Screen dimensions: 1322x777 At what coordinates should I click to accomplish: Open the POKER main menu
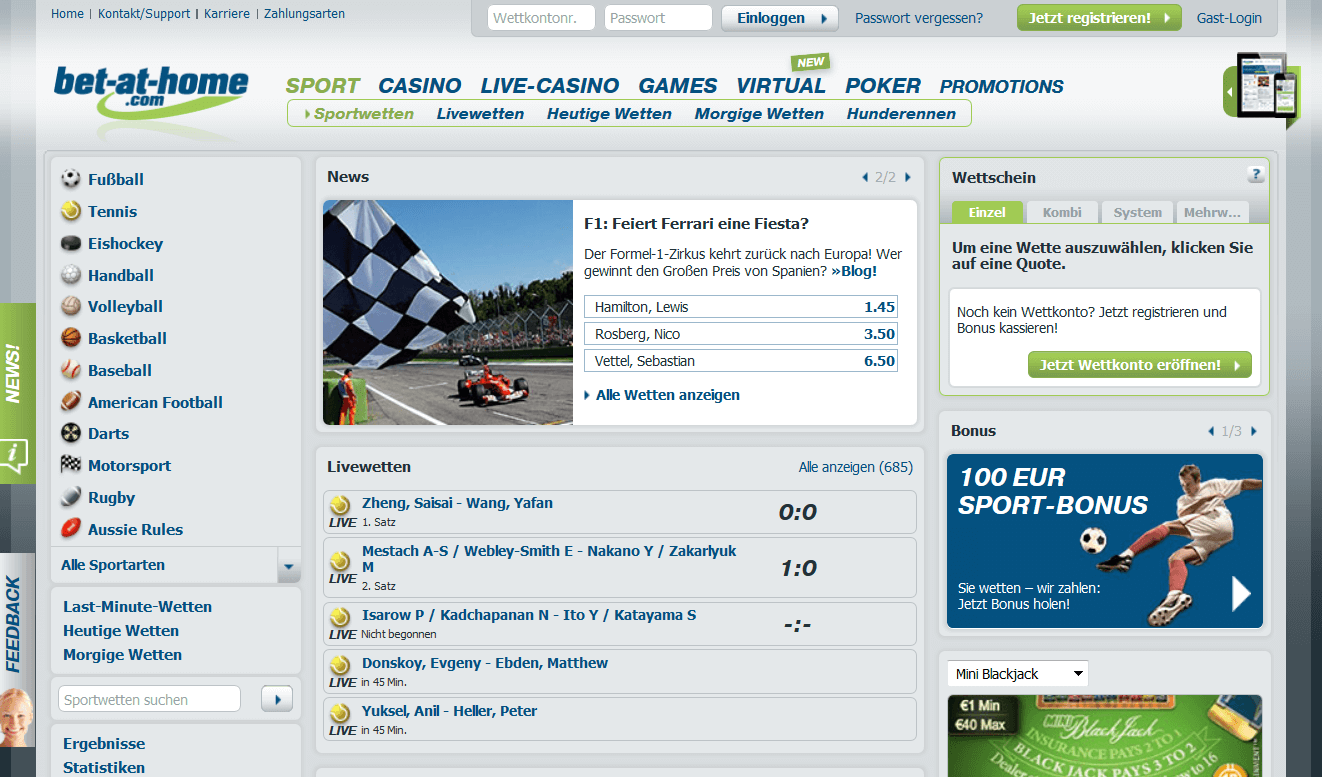(883, 86)
